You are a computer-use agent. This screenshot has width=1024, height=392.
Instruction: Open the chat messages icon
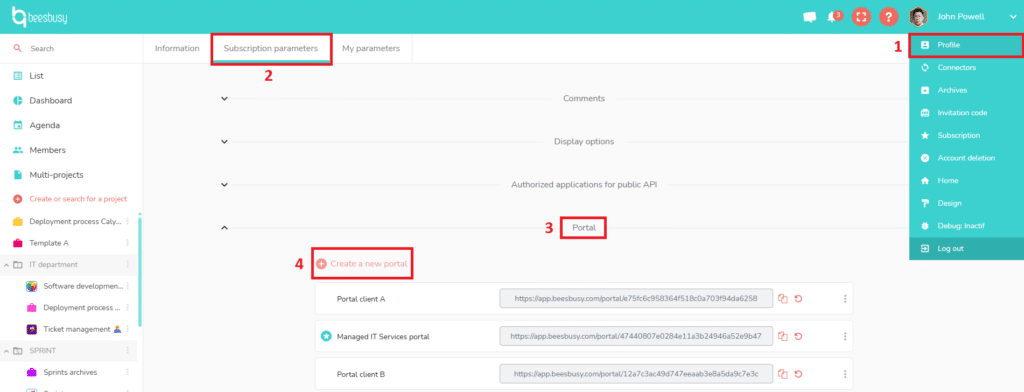[809, 17]
